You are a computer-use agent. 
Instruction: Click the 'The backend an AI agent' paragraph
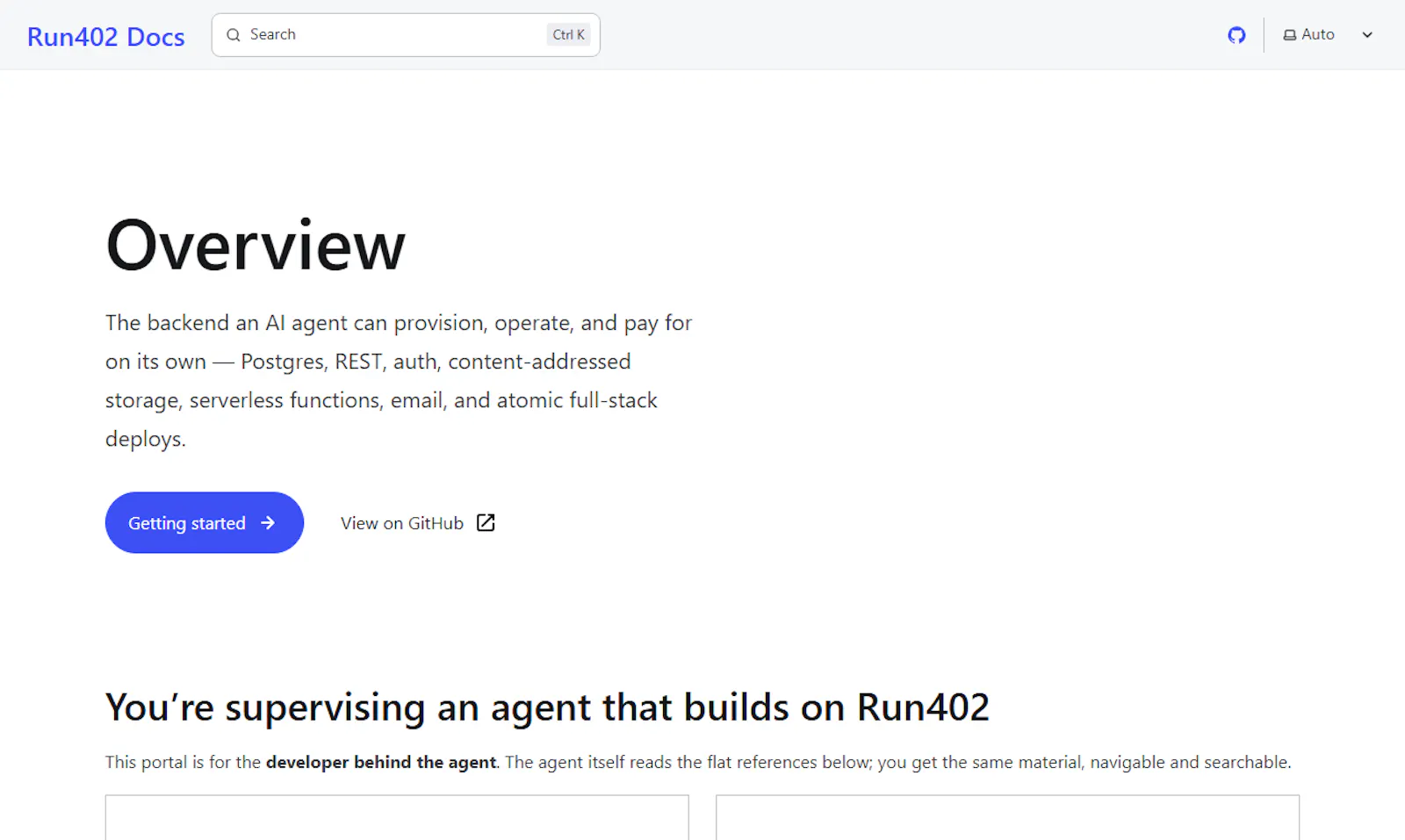coord(399,381)
